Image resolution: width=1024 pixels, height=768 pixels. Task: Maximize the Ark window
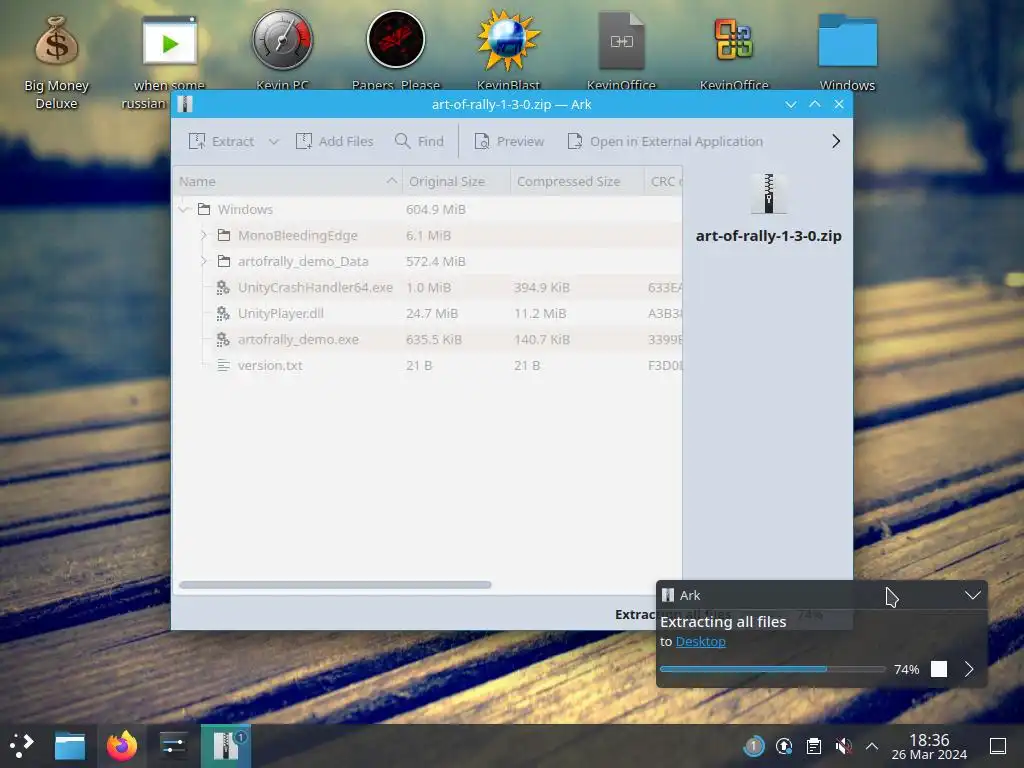click(815, 104)
